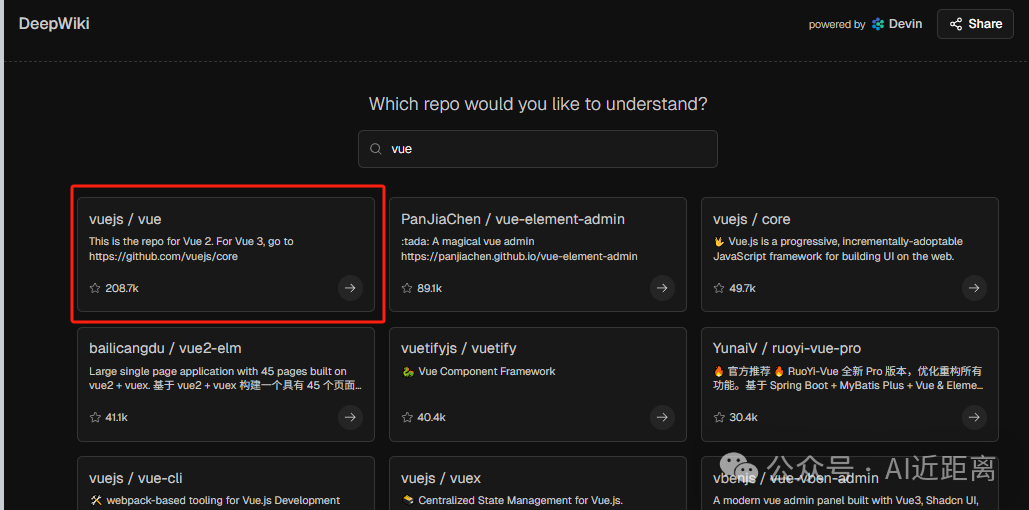Click arrow button on ruoyi-vue-pro card

click(x=974, y=417)
